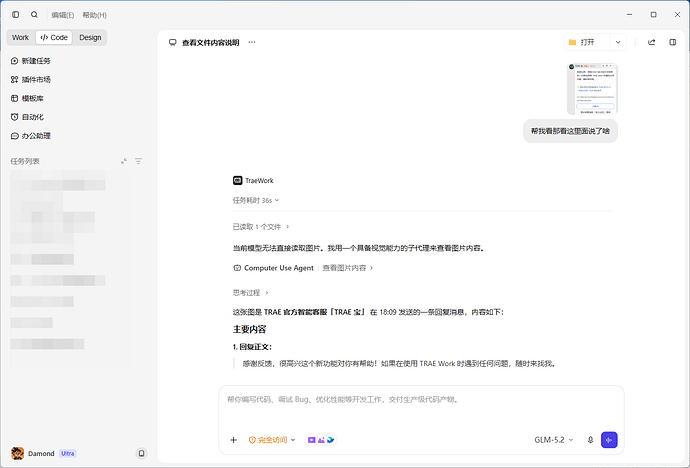Click the 办公助理 chat icon

pyautogui.click(x=15, y=136)
